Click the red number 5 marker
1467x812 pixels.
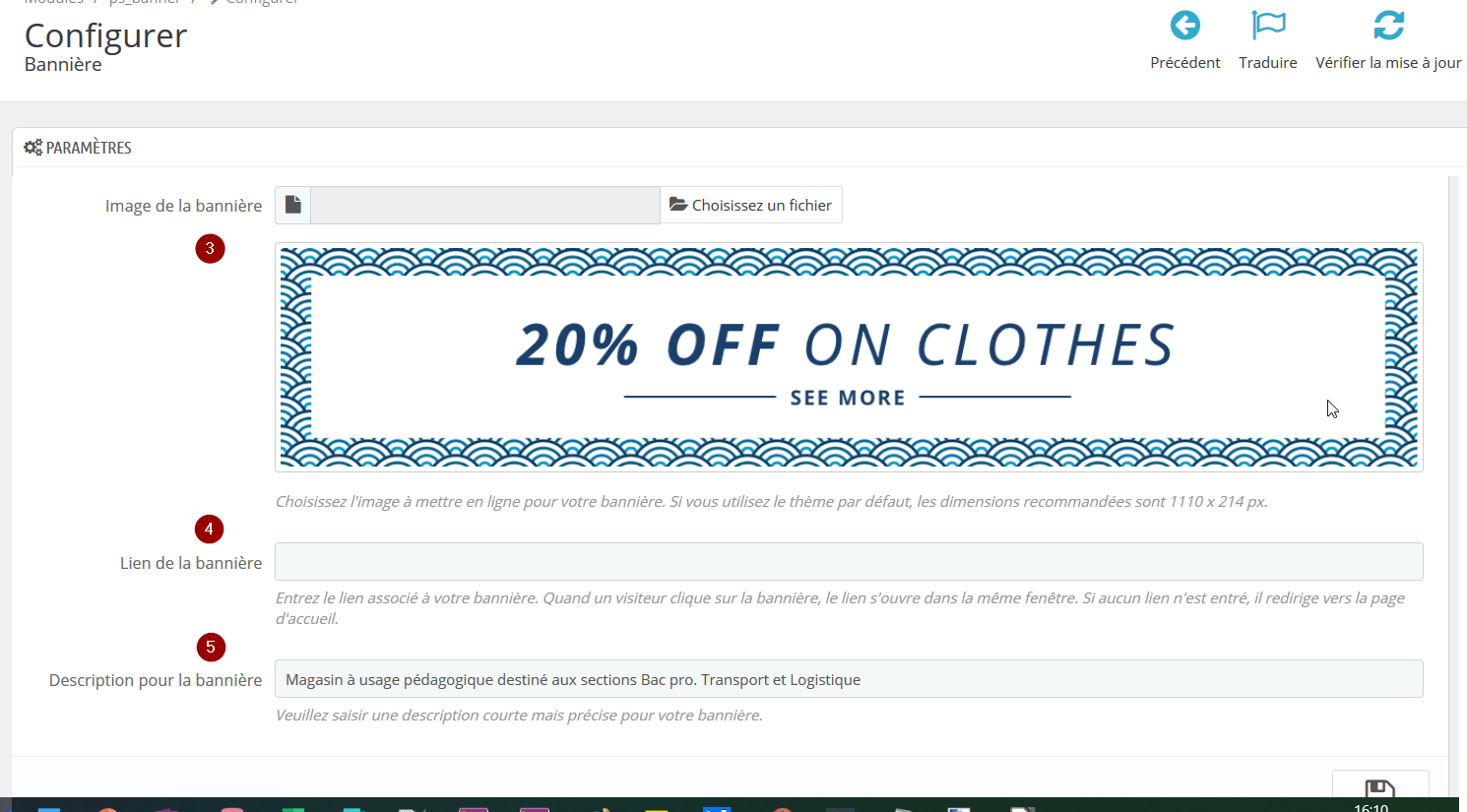tap(211, 648)
